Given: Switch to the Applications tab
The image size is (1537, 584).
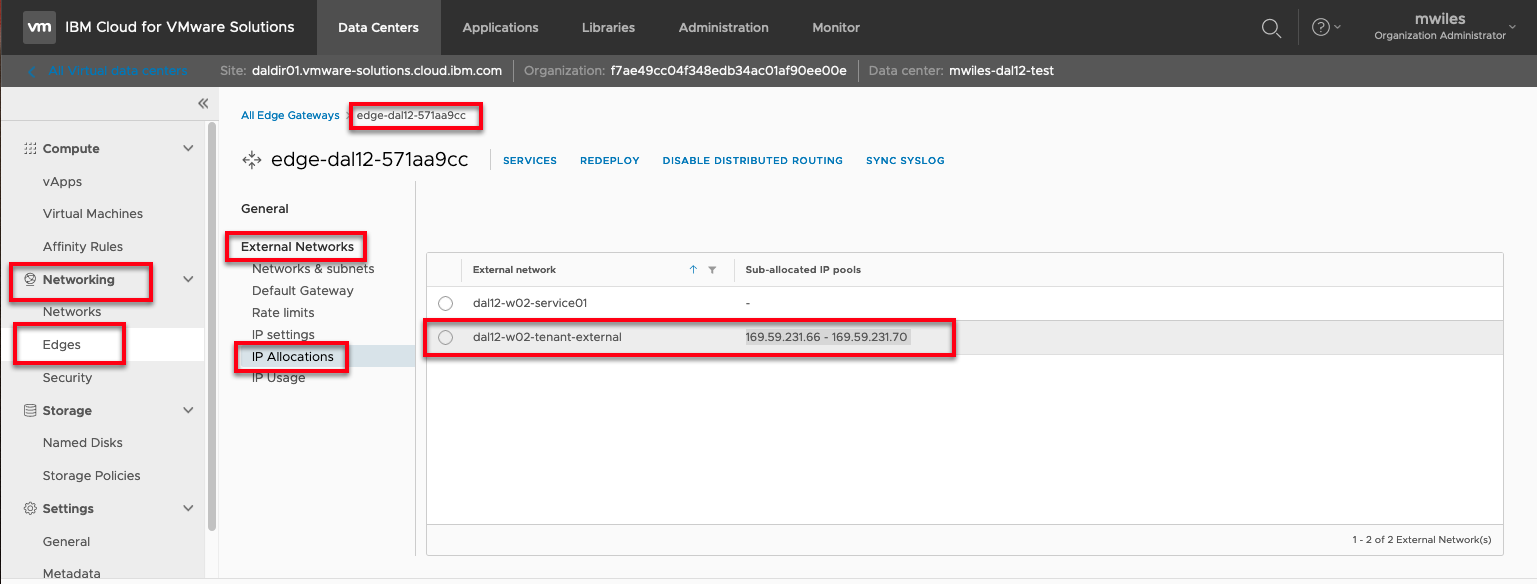Looking at the screenshot, I should pyautogui.click(x=500, y=28).
